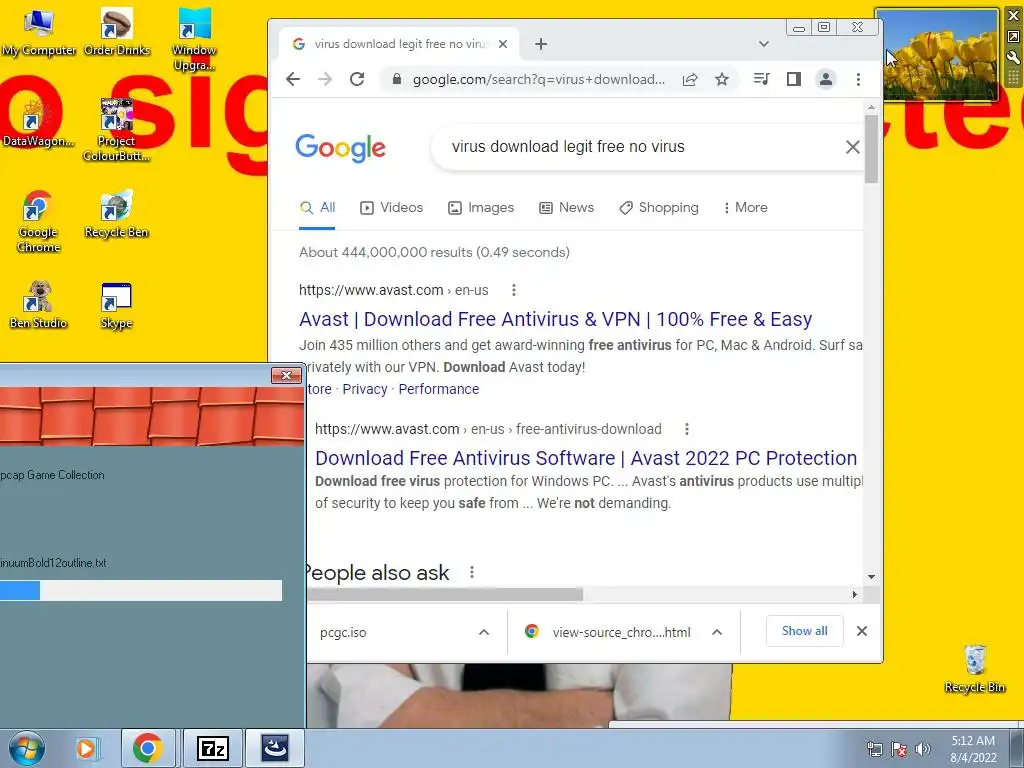Open Chrome taskbar icon
The image size is (1024, 768).
click(x=148, y=748)
